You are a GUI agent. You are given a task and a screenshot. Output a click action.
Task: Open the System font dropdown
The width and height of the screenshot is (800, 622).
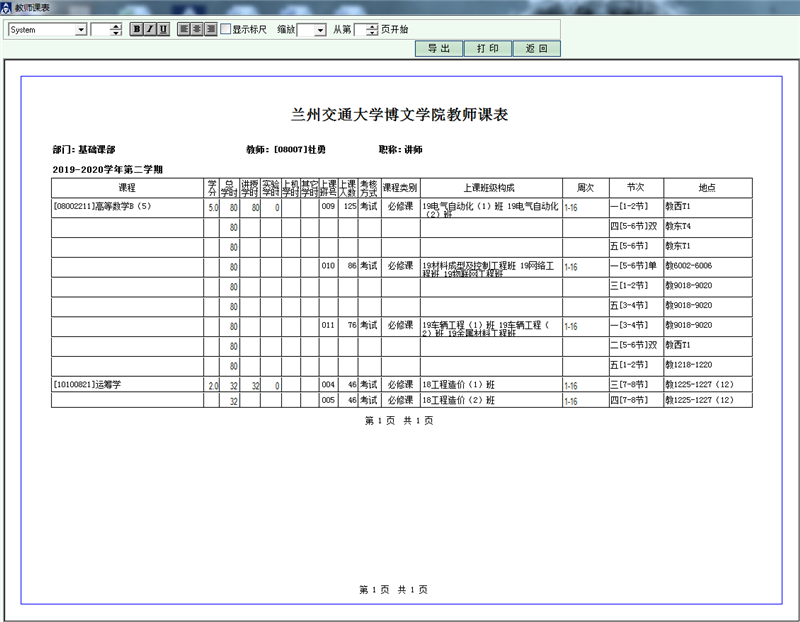pyautogui.click(x=81, y=30)
